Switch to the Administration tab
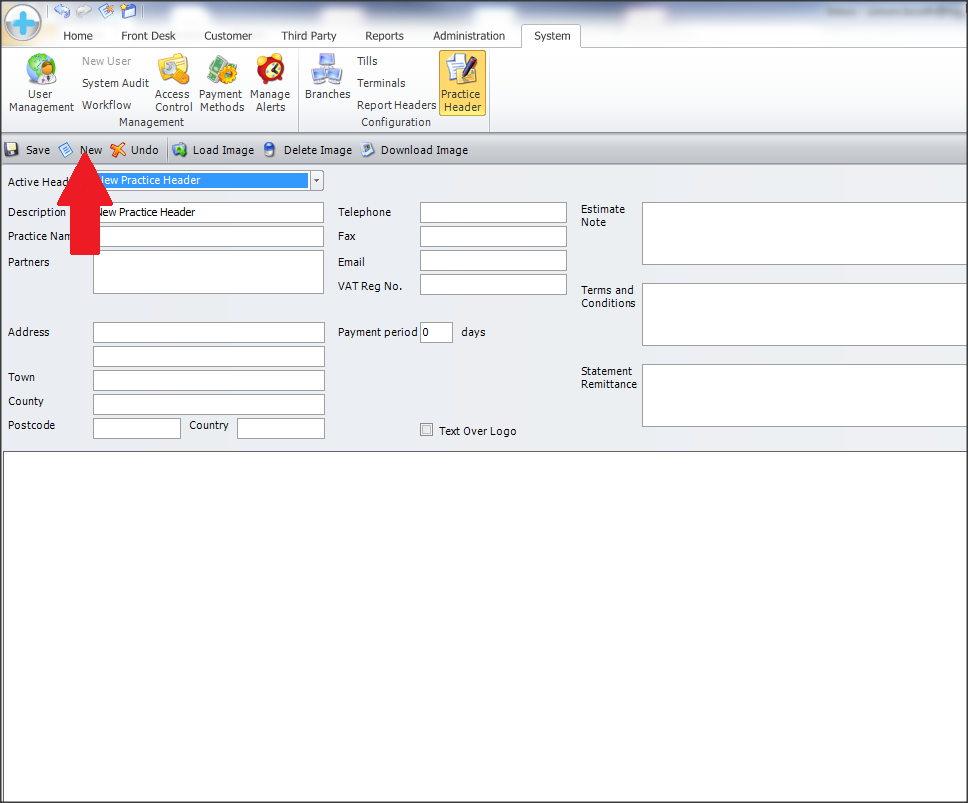The width and height of the screenshot is (968, 803). (x=469, y=36)
